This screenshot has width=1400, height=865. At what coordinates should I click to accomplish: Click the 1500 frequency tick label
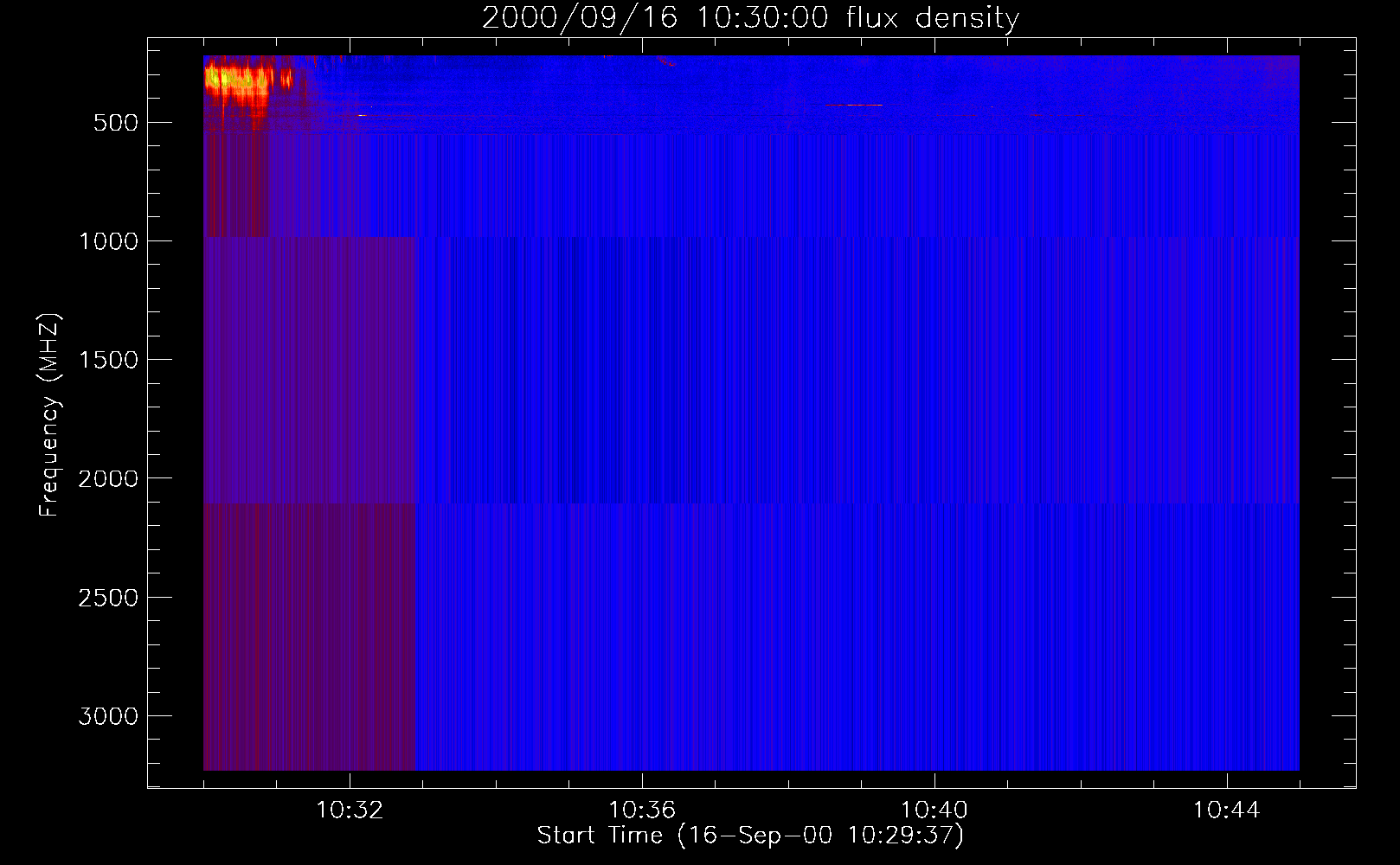[108, 360]
